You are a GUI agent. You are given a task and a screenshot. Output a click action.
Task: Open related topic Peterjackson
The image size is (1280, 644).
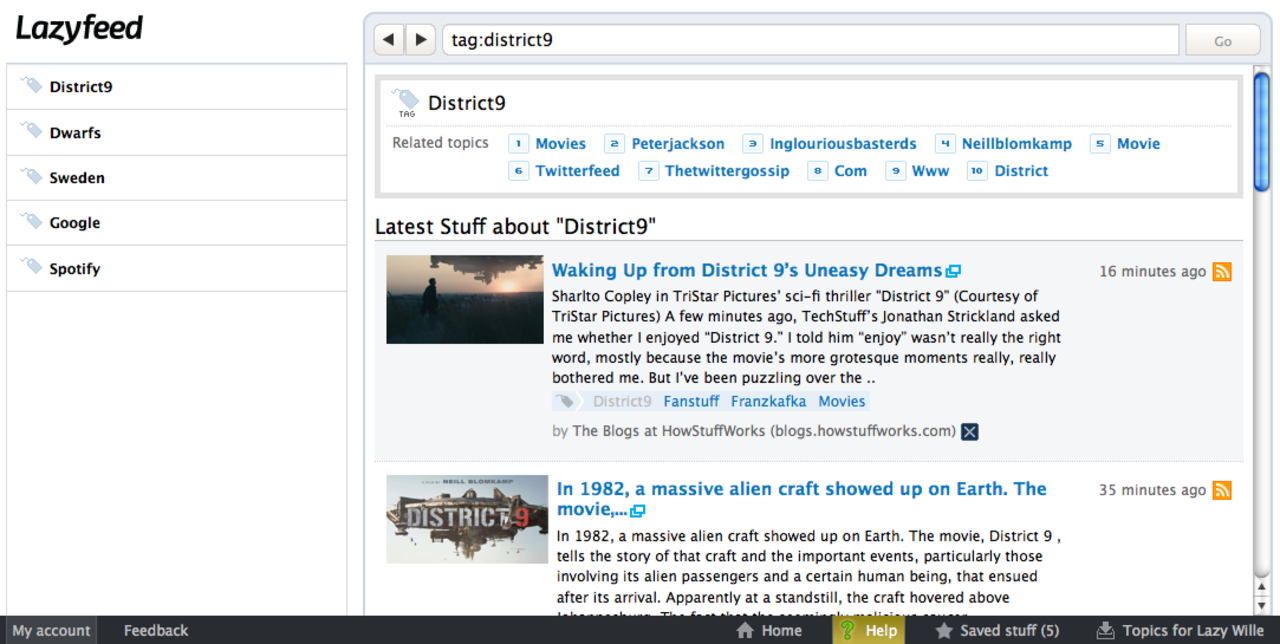pos(677,144)
